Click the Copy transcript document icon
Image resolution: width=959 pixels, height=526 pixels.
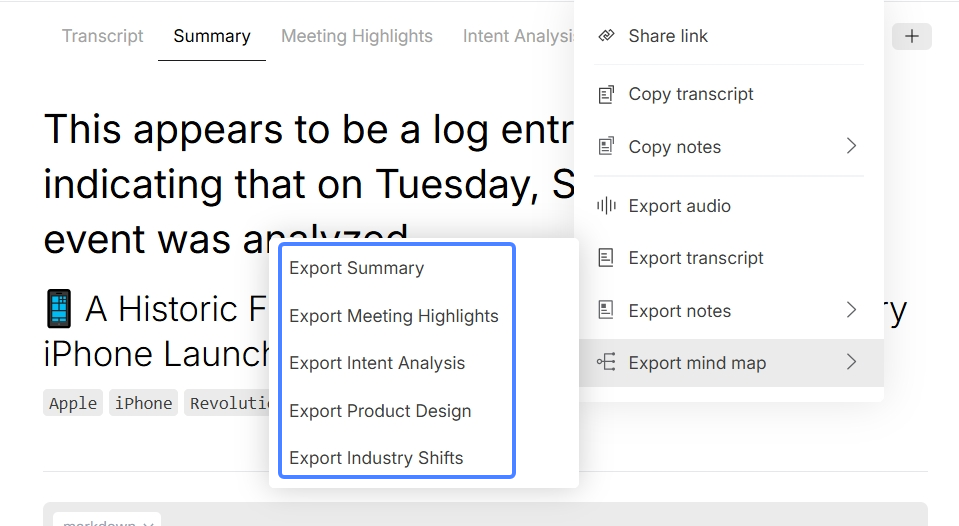[606, 94]
